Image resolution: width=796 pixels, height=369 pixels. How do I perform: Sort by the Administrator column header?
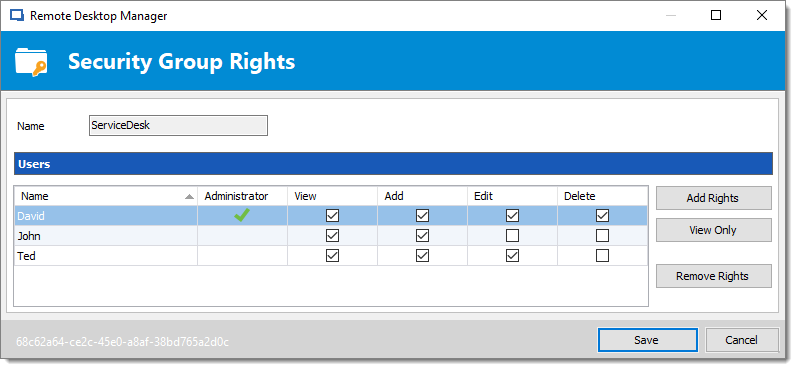click(x=243, y=196)
